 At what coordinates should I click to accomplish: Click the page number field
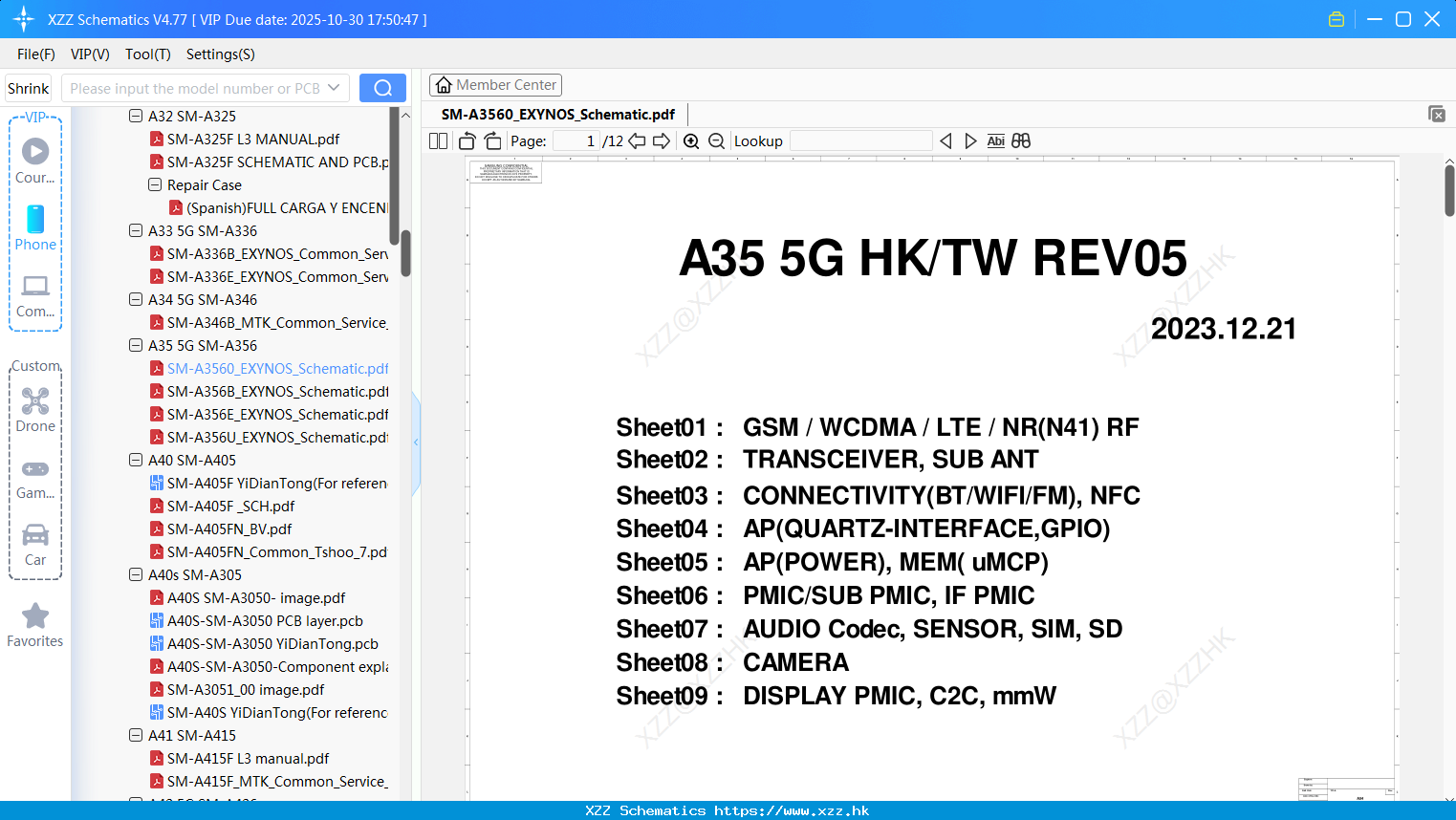576,140
